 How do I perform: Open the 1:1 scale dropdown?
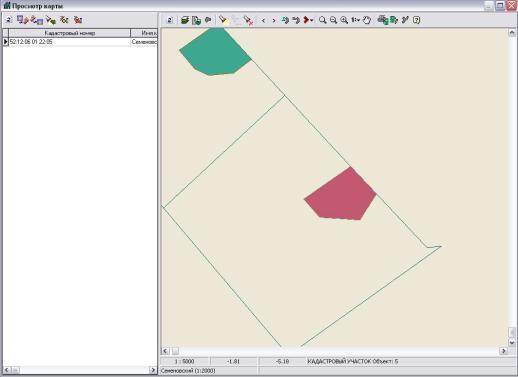point(355,20)
